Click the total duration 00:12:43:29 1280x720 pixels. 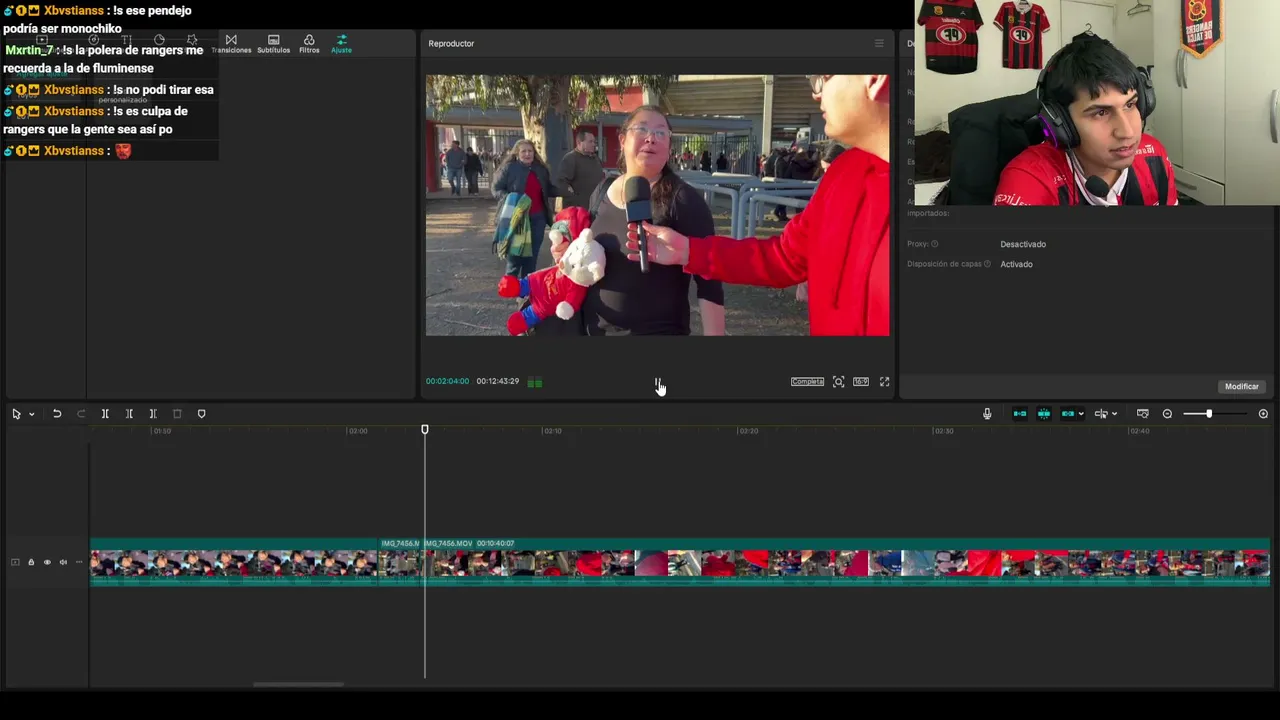498,381
